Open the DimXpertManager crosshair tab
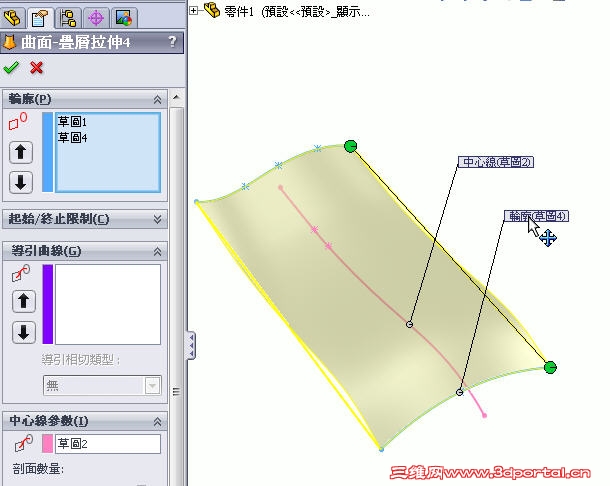Image resolution: width=610 pixels, height=486 pixels. tap(96, 18)
